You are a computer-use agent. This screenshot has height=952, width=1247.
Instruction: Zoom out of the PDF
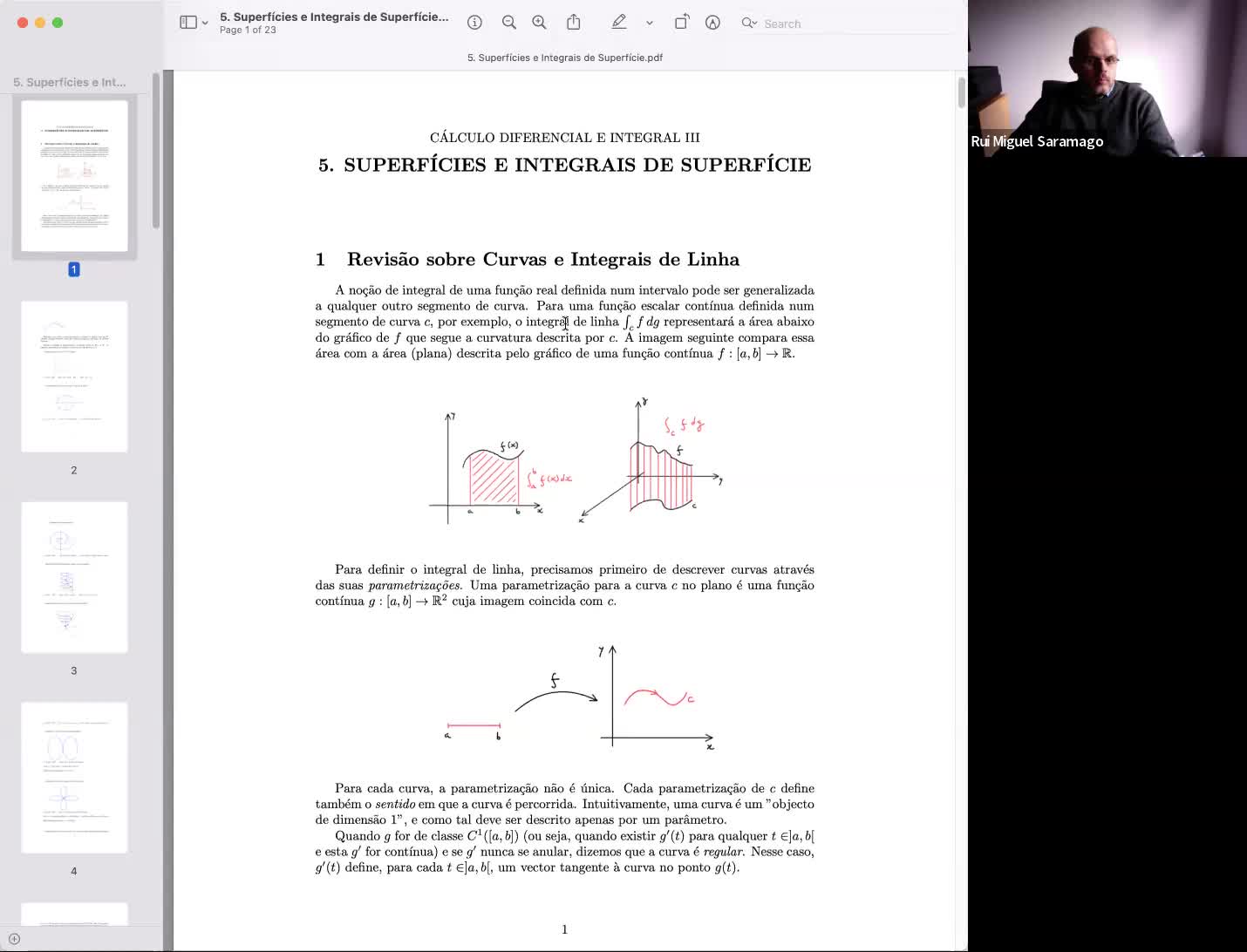509,23
